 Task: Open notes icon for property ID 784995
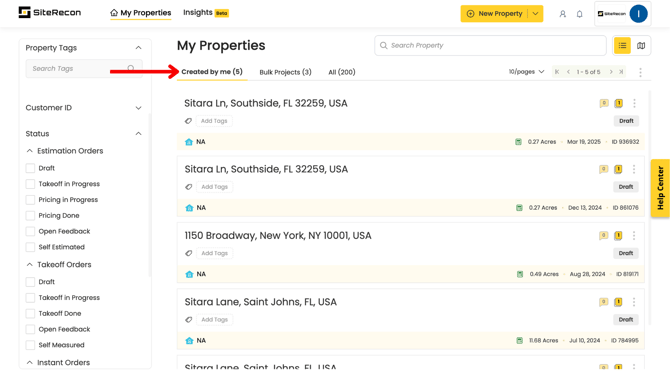click(x=603, y=302)
